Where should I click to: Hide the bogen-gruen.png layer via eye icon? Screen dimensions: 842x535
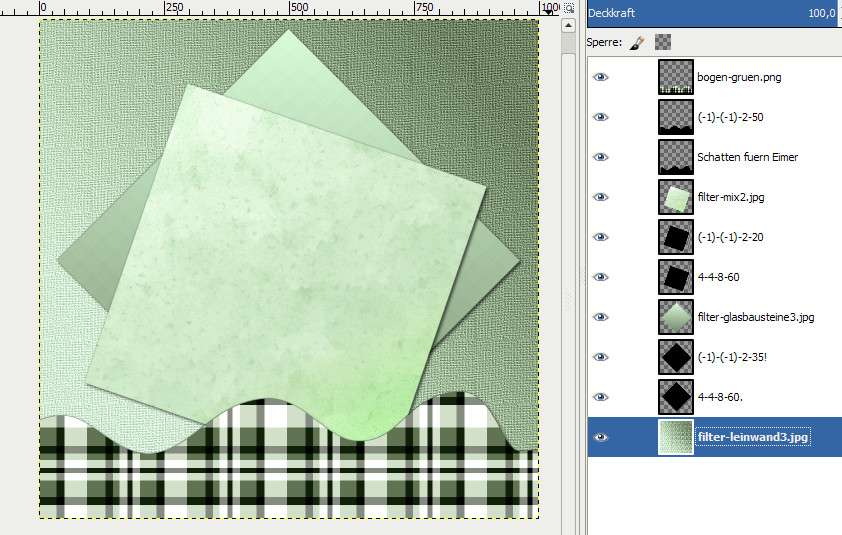click(x=601, y=77)
